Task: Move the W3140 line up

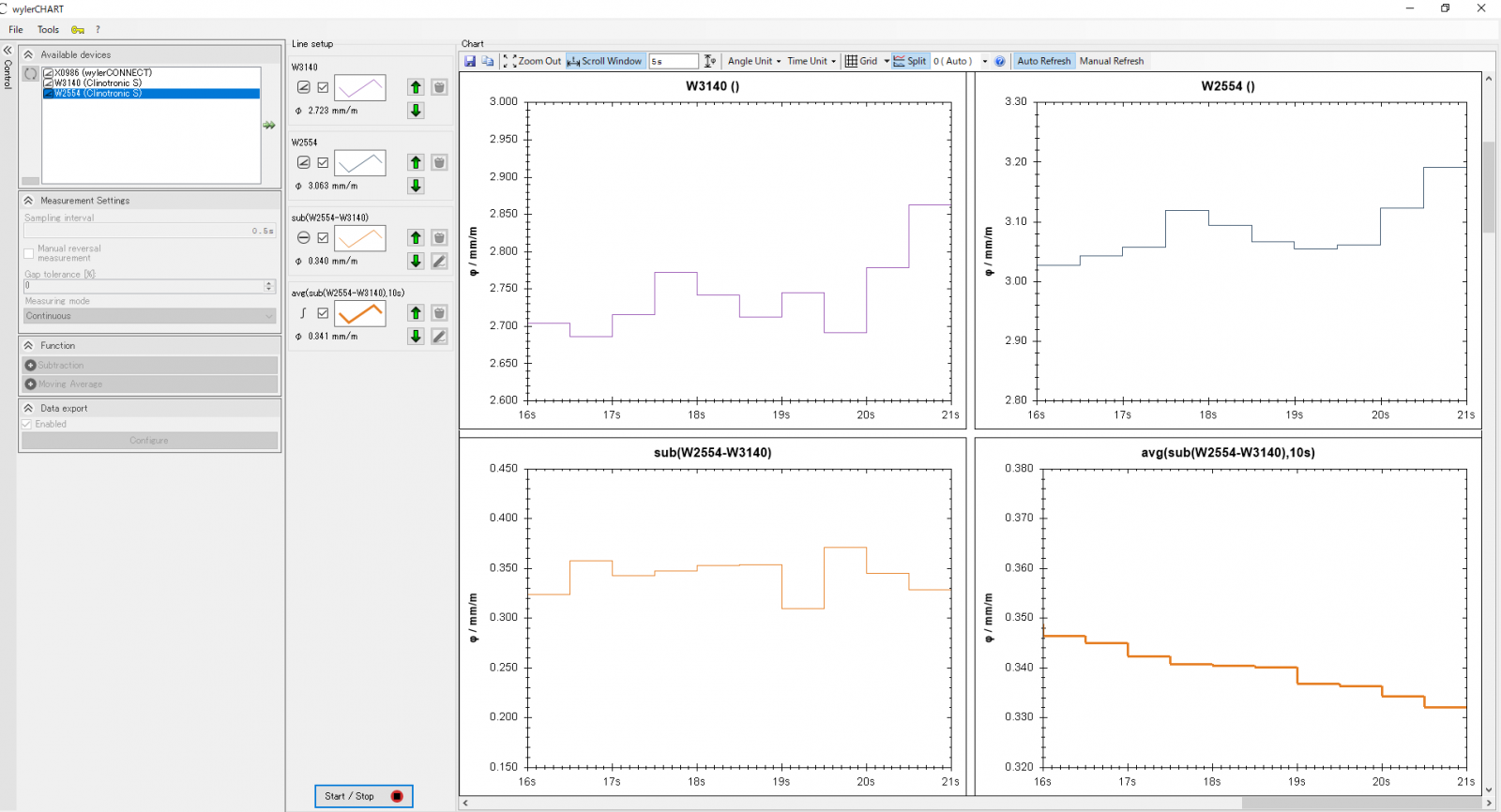Action: 416,87
